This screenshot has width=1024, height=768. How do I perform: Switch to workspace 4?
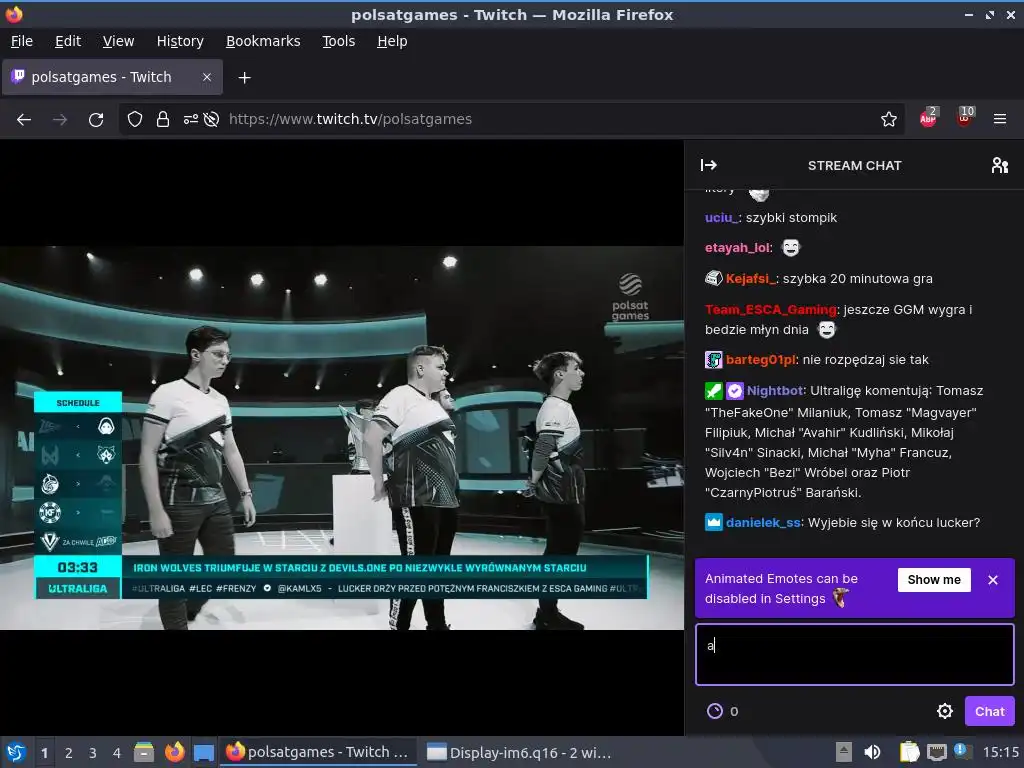[116, 752]
